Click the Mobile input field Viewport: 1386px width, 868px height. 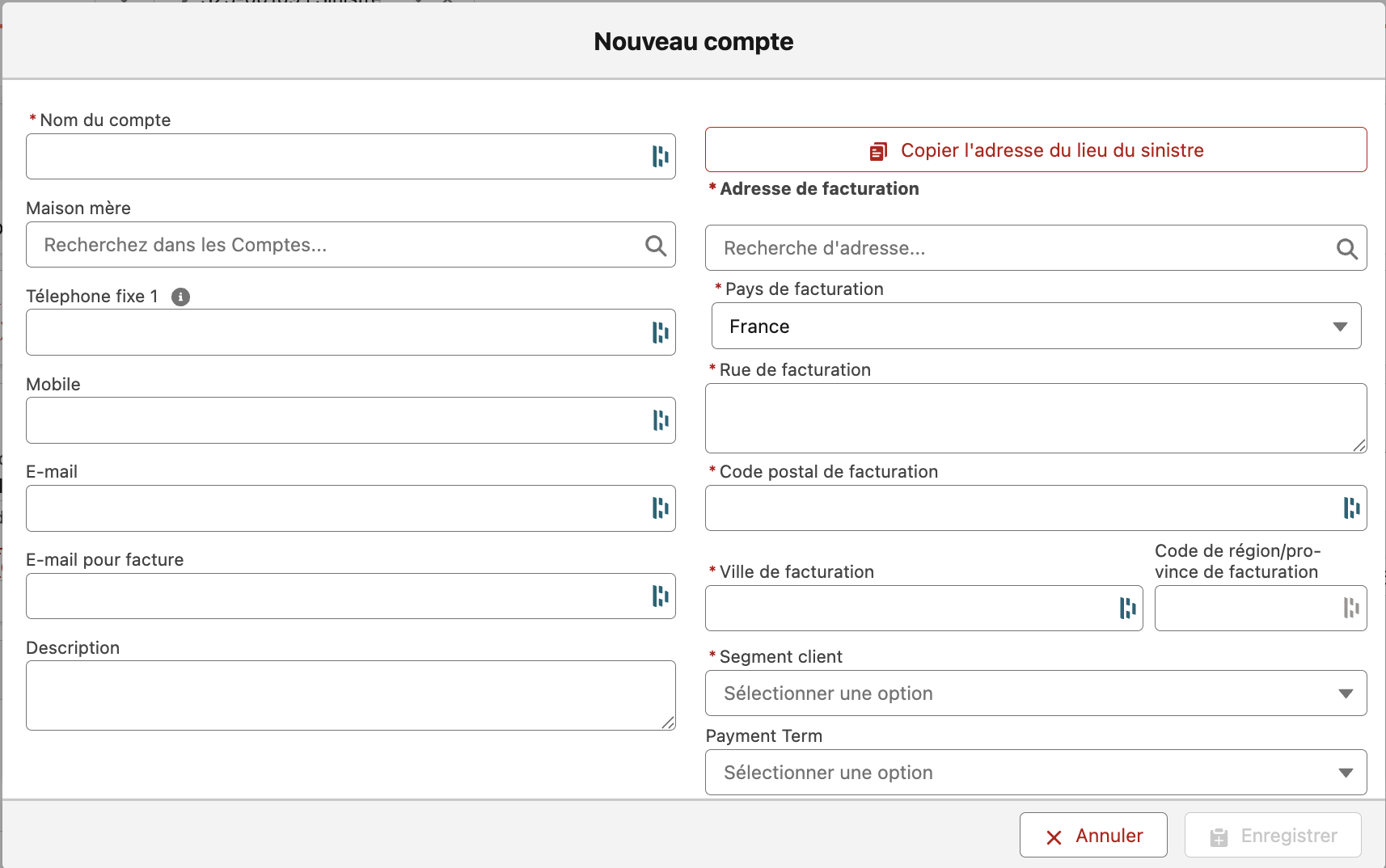pos(351,420)
